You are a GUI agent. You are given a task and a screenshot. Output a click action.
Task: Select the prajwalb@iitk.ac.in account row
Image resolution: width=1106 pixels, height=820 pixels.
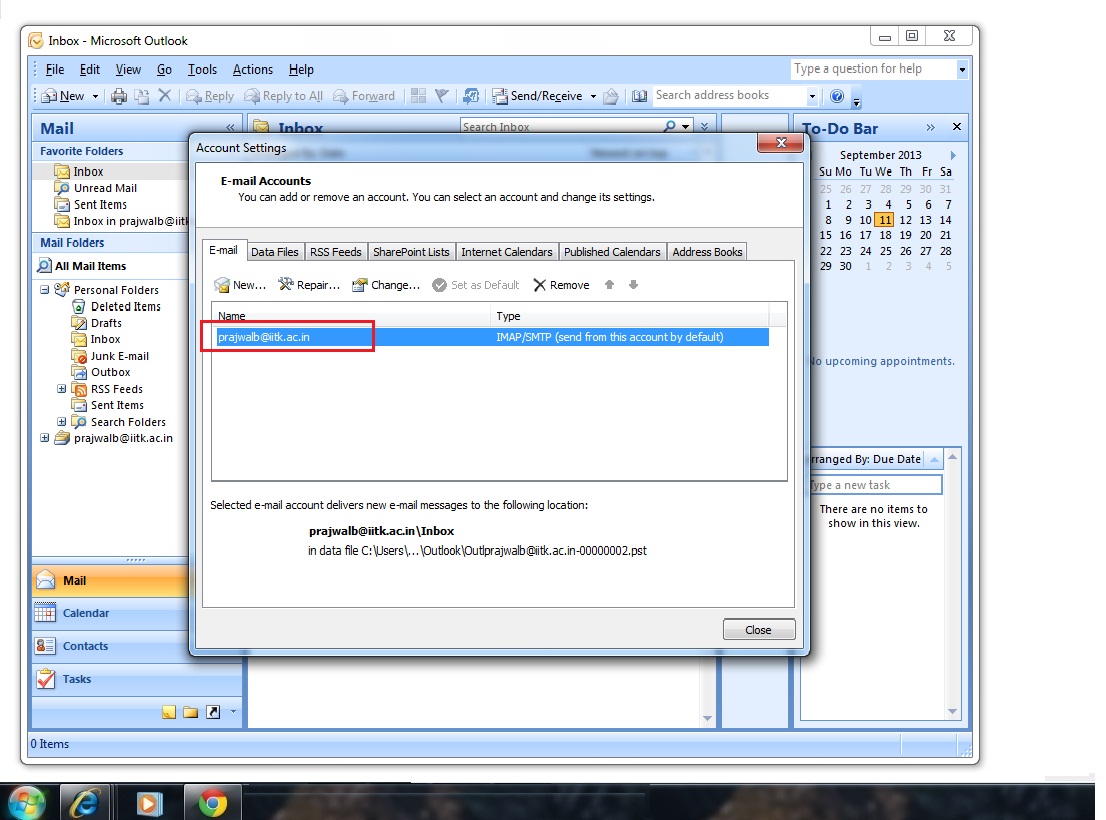click(x=492, y=337)
